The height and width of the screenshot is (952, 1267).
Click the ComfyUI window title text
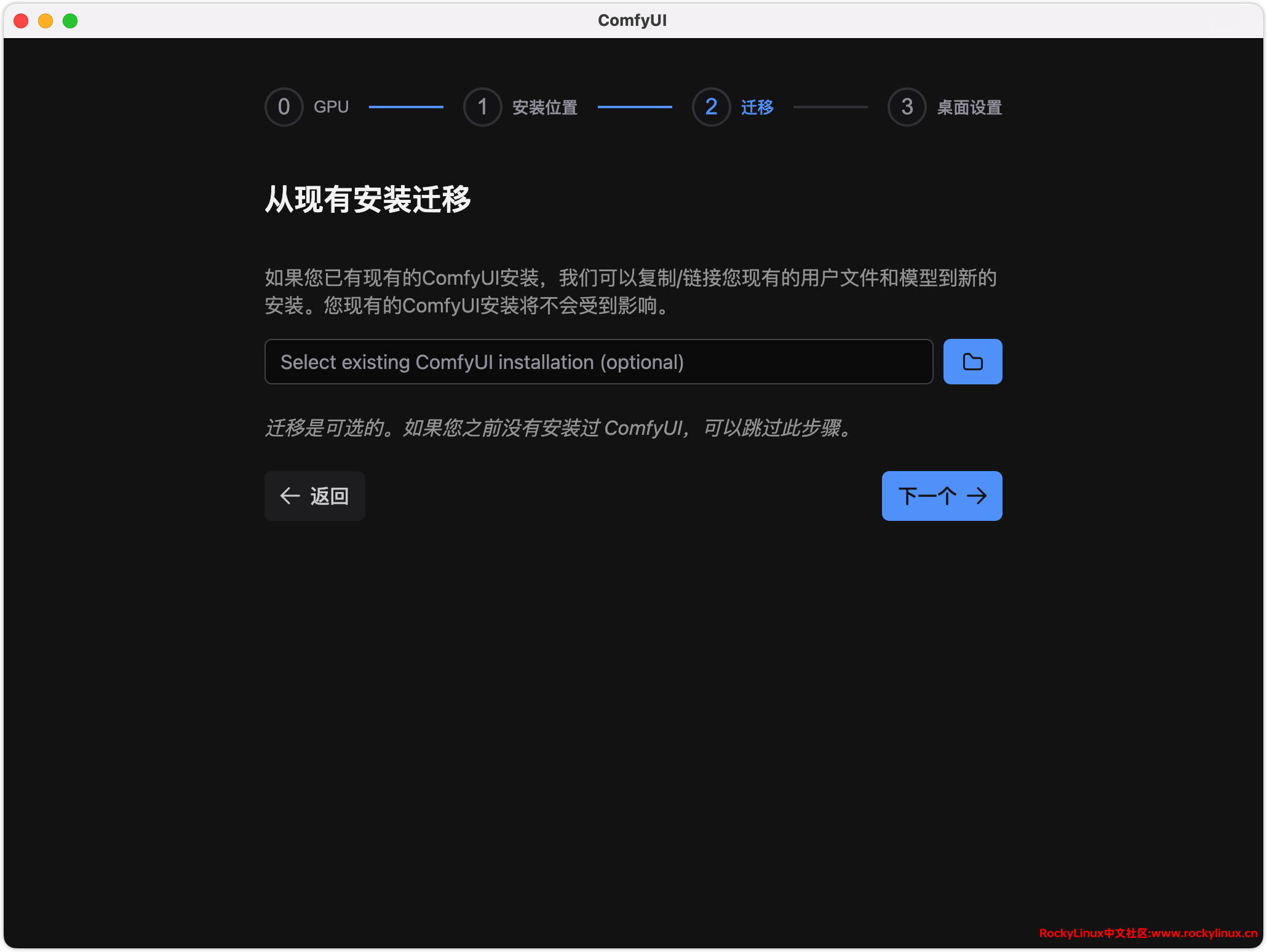coord(632,20)
